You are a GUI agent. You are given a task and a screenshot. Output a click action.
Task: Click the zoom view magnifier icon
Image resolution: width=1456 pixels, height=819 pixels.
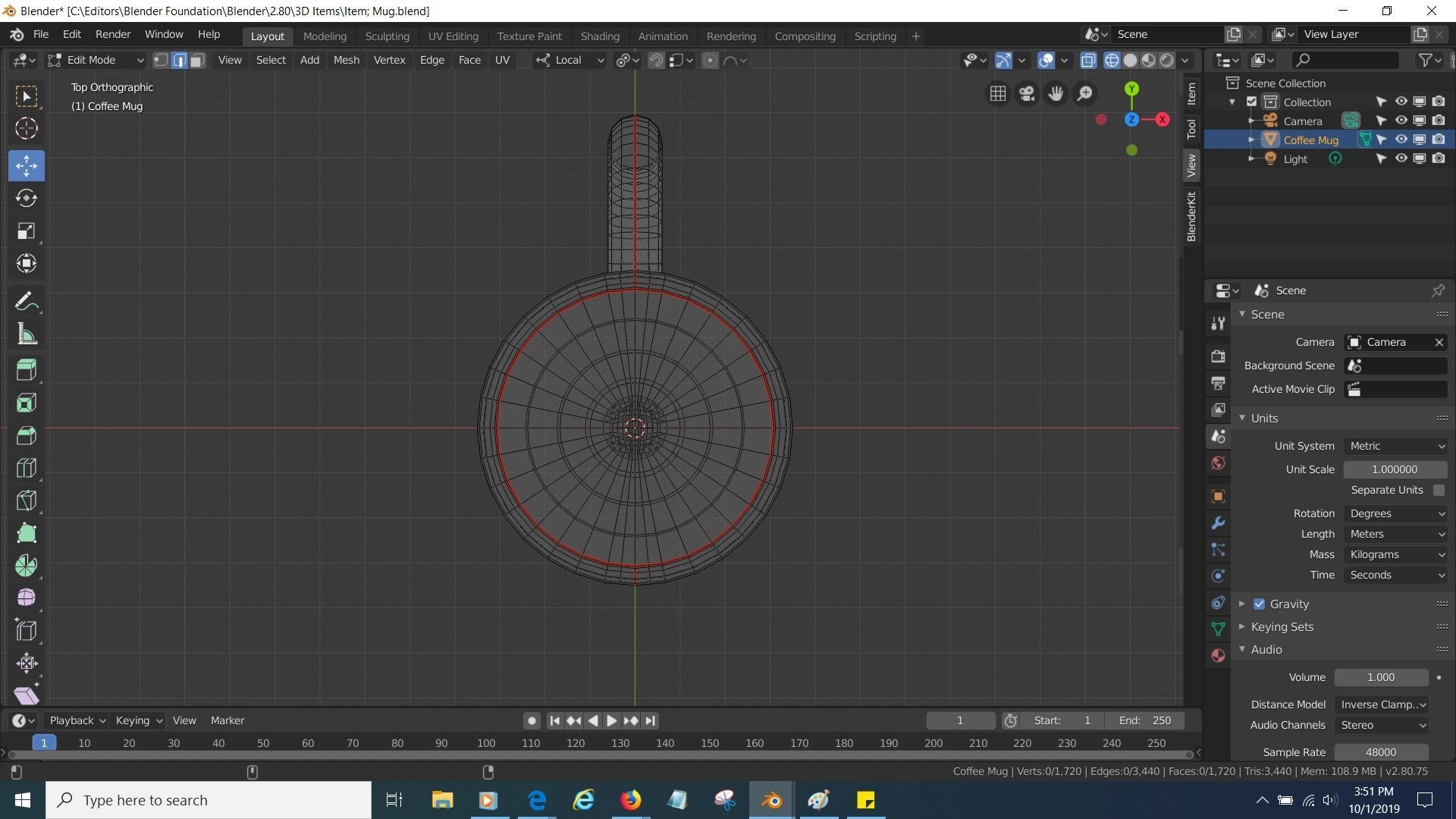[x=1085, y=93]
